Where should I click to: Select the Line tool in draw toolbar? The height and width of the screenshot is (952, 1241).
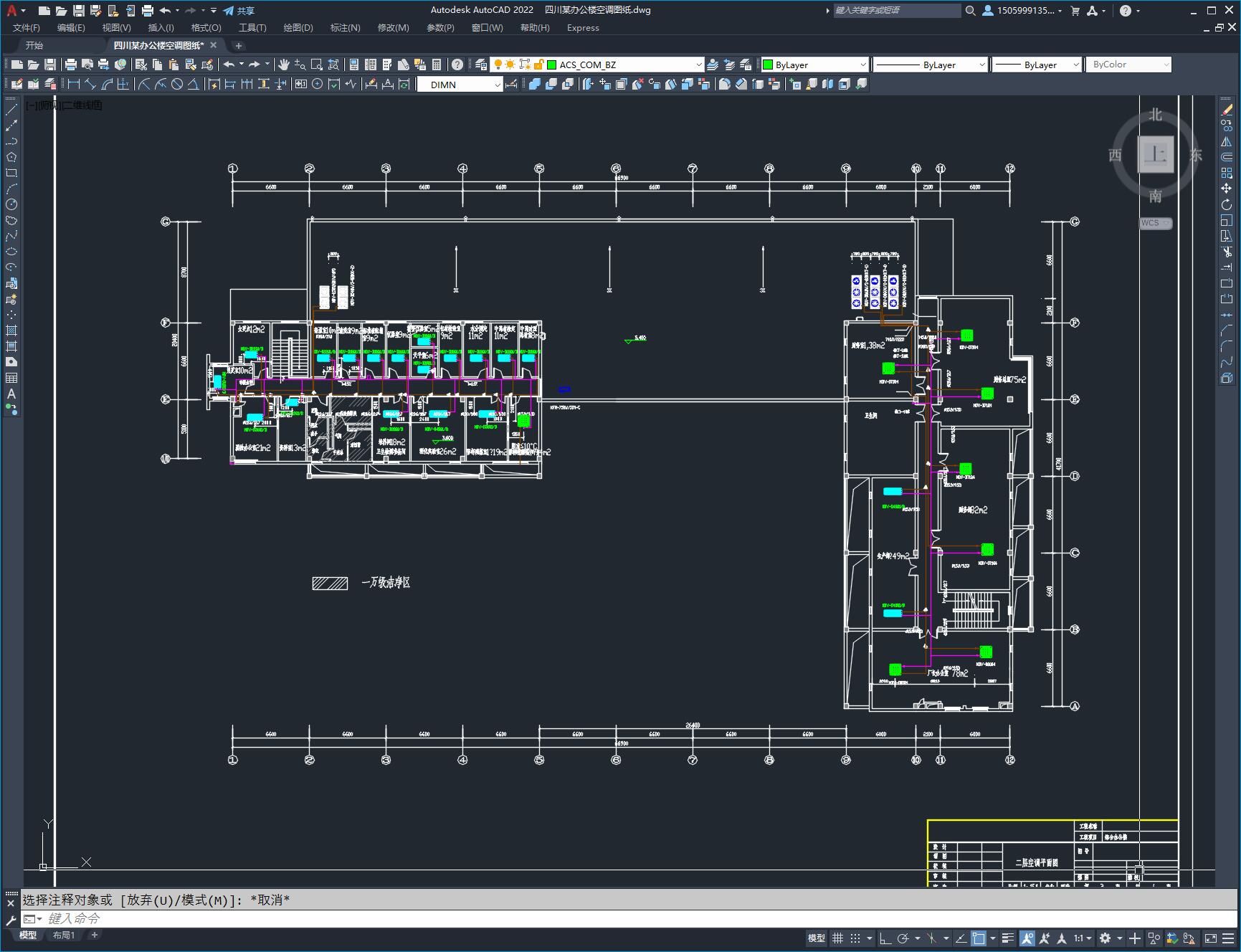(11, 110)
